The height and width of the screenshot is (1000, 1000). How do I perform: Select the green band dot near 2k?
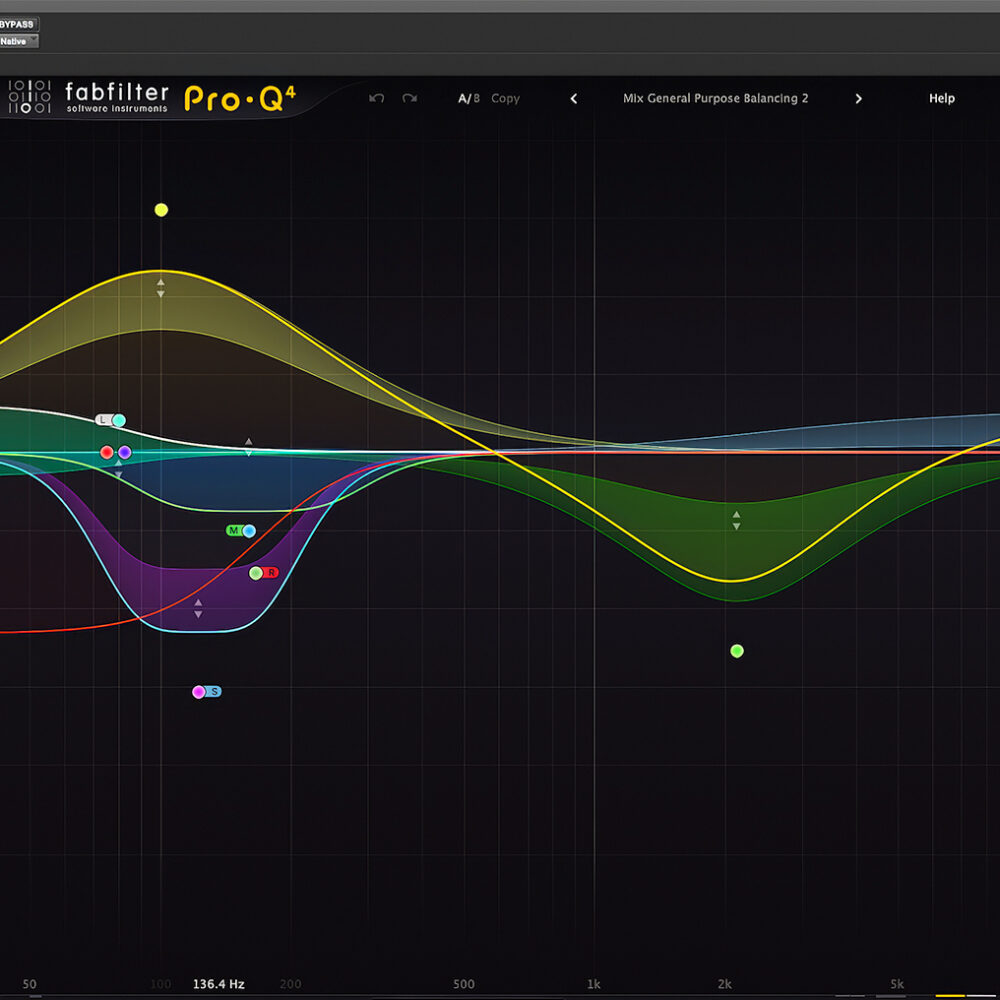[x=737, y=651]
